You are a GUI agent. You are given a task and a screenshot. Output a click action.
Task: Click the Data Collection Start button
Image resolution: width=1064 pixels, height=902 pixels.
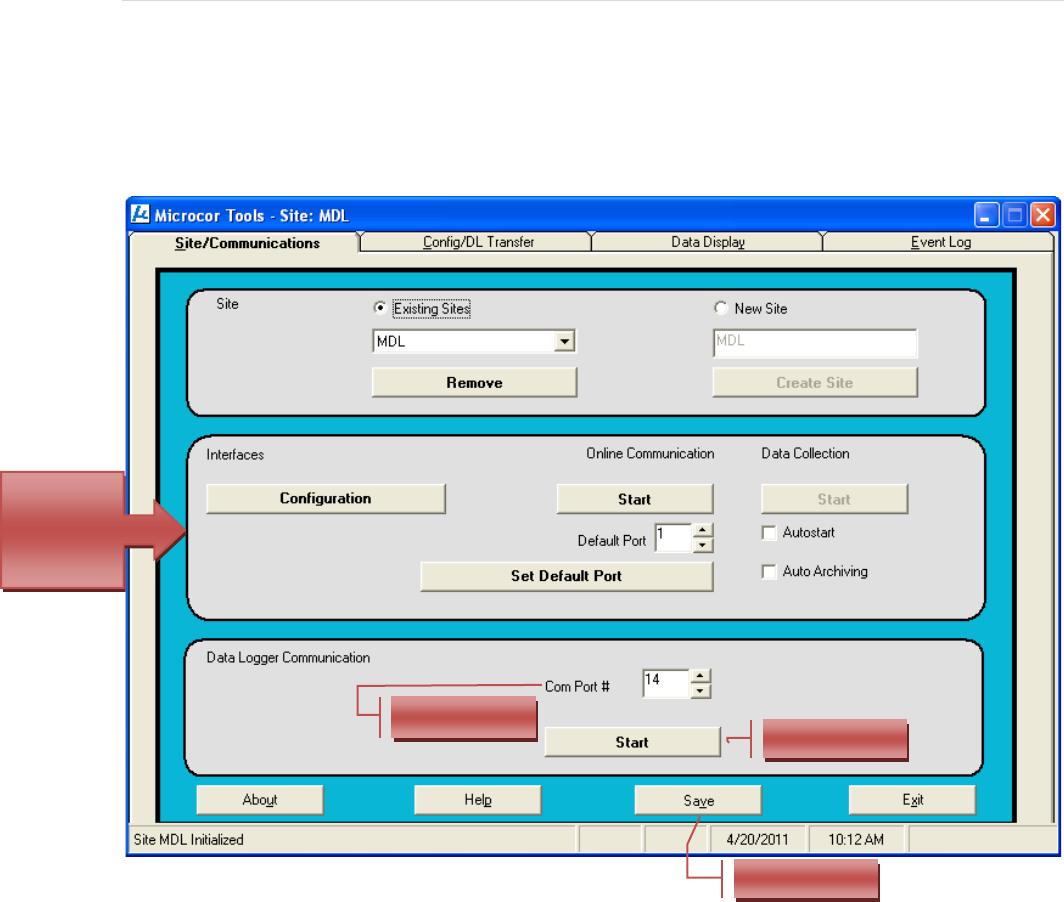tap(834, 499)
